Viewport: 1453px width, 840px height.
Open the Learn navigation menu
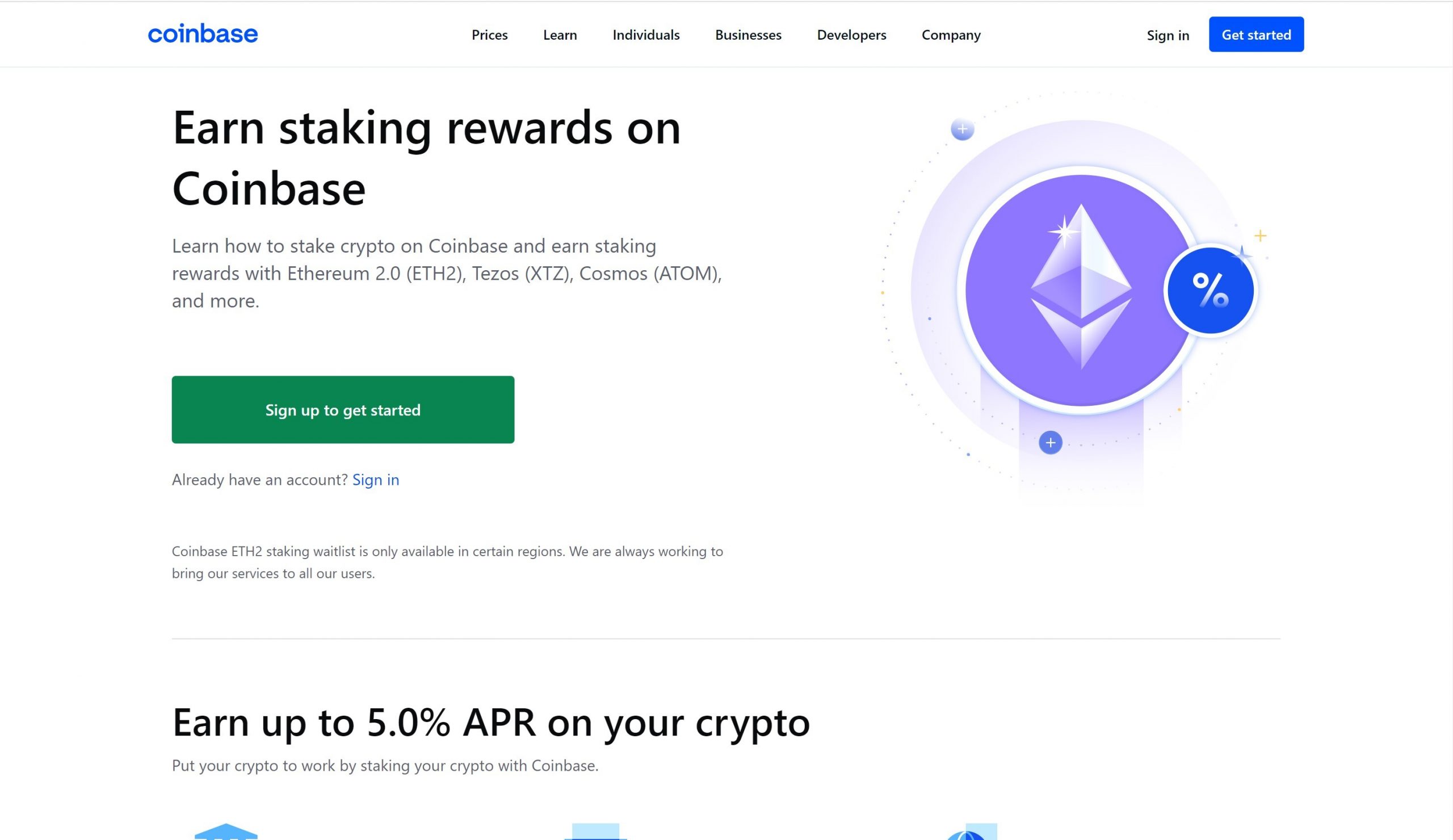pos(560,35)
